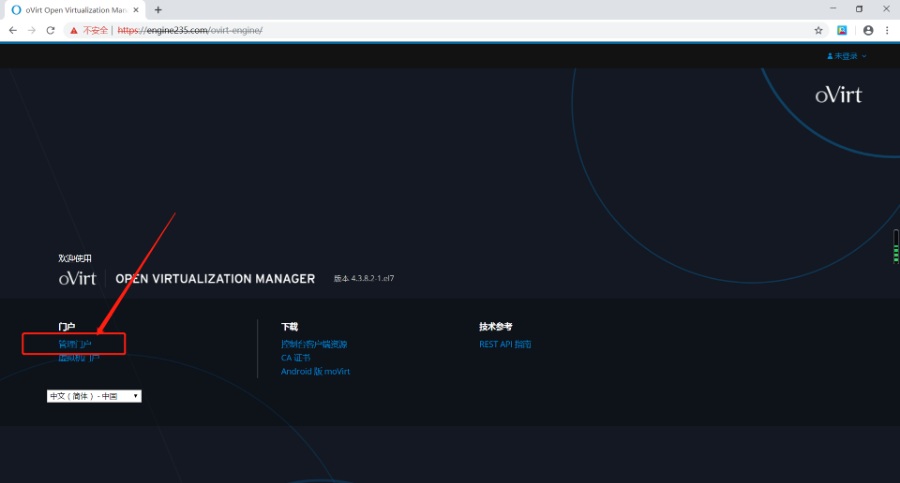Expand the 中文（简体）language dropdown
This screenshot has height=483, width=900.
(x=94, y=396)
